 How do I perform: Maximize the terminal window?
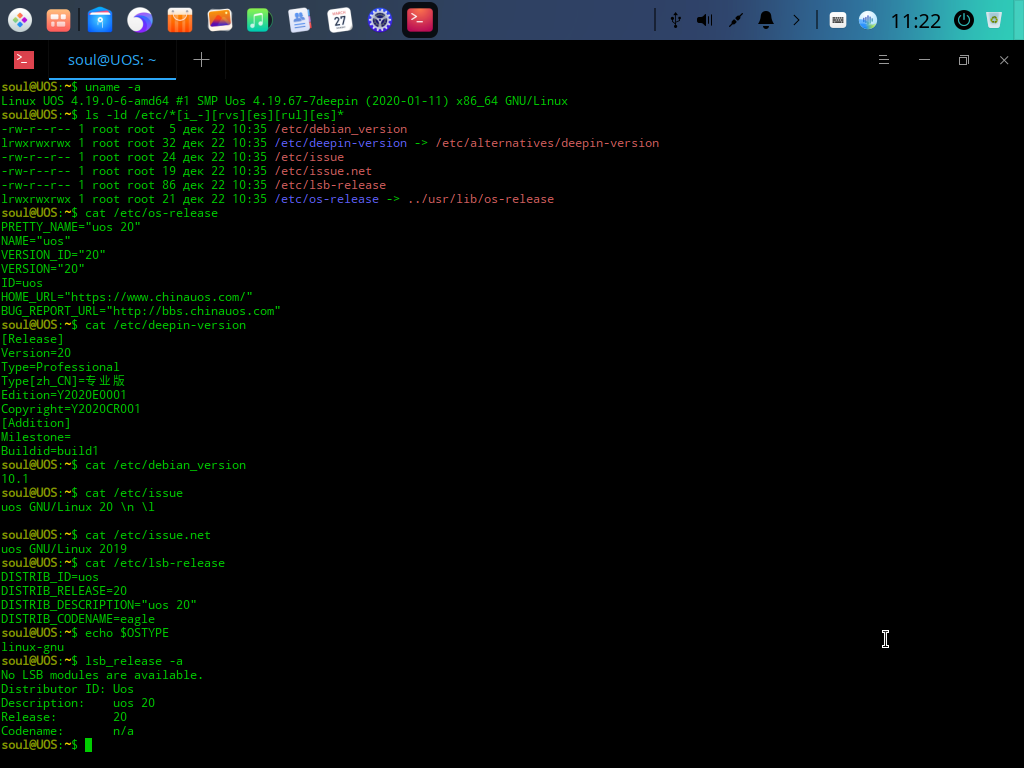coord(964,60)
